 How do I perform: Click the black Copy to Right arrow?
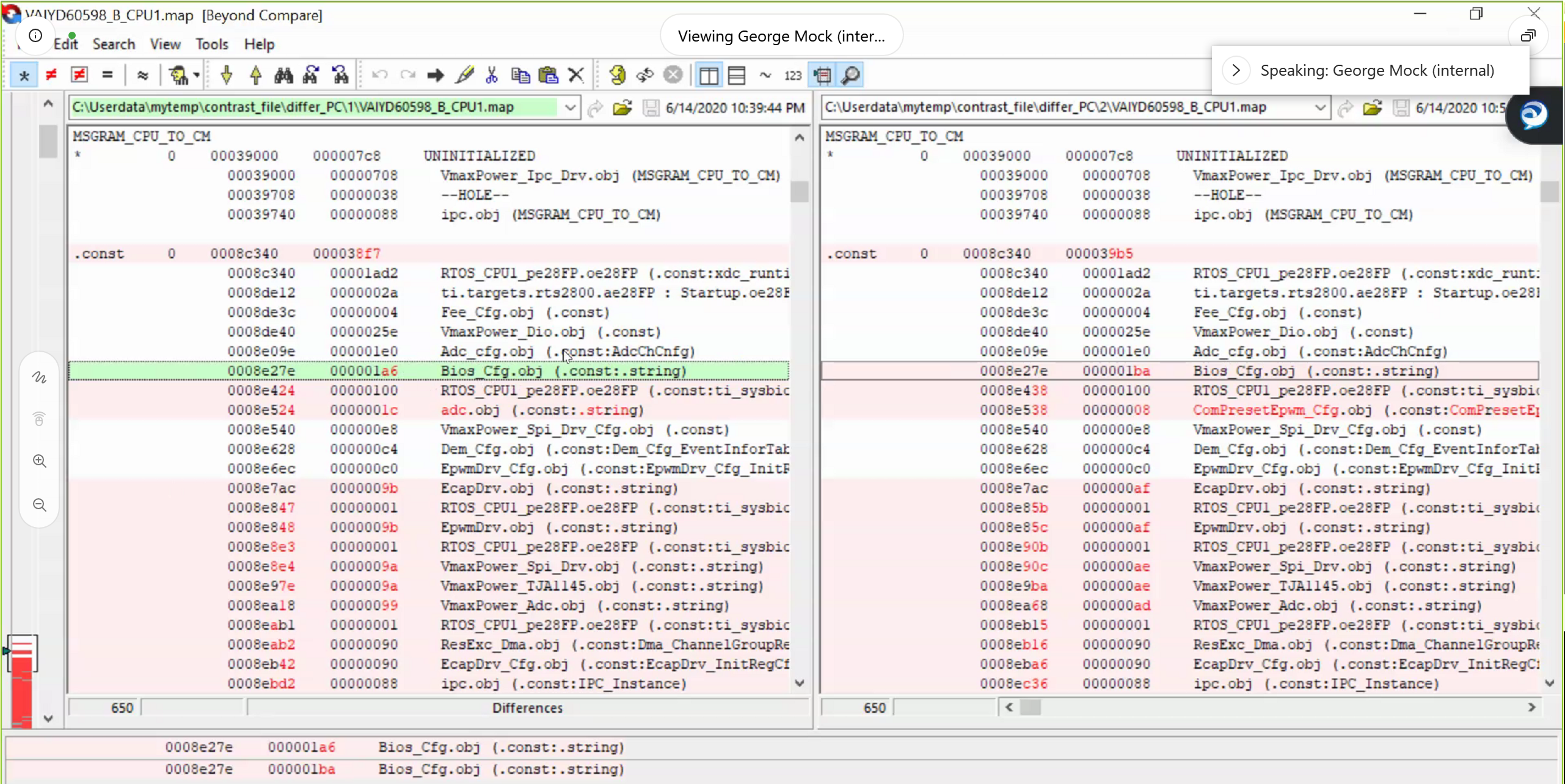pyautogui.click(x=436, y=75)
